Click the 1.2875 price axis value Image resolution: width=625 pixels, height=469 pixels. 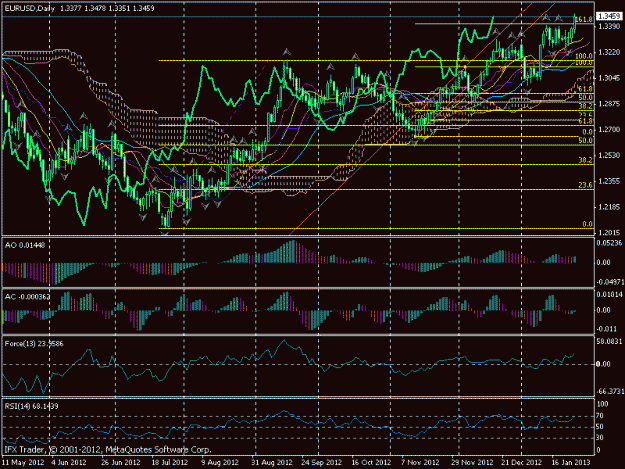(x=608, y=104)
